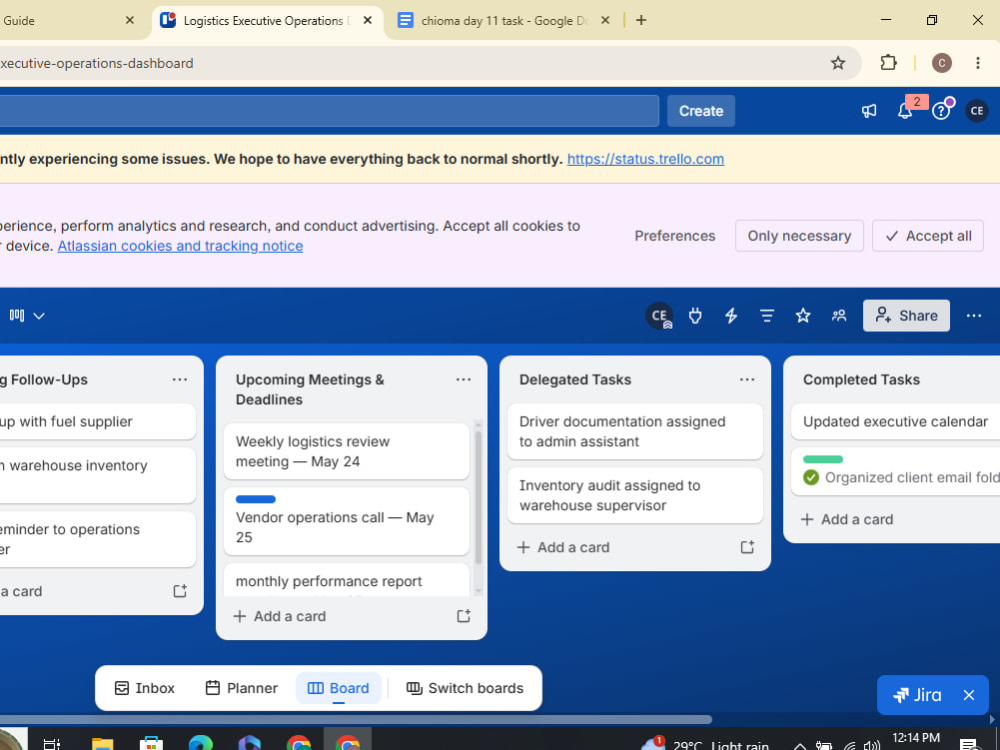The height and width of the screenshot is (750, 1000).
Task: Open the help question mark icon
Action: pyautogui.click(x=941, y=111)
